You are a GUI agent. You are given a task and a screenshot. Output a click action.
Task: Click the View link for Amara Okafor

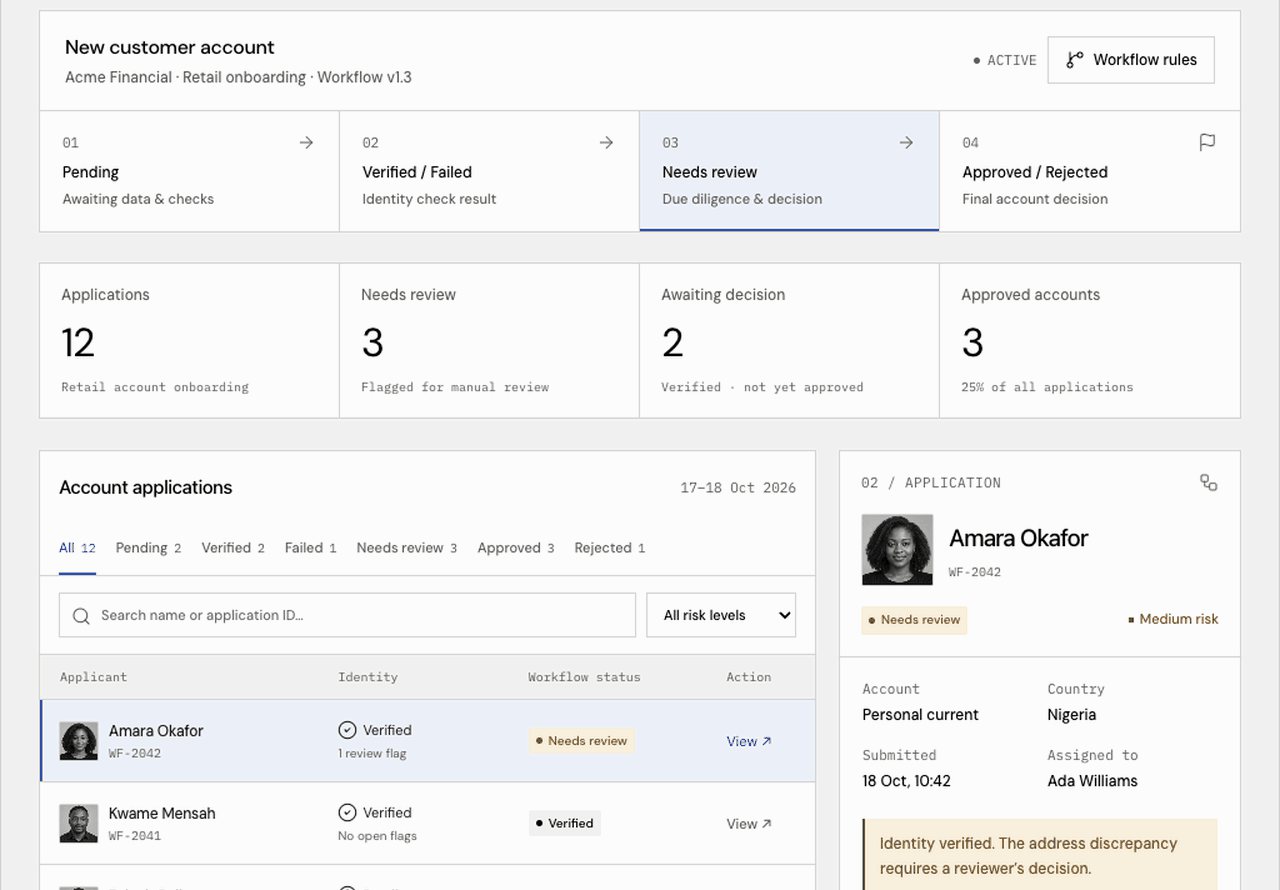(x=749, y=741)
